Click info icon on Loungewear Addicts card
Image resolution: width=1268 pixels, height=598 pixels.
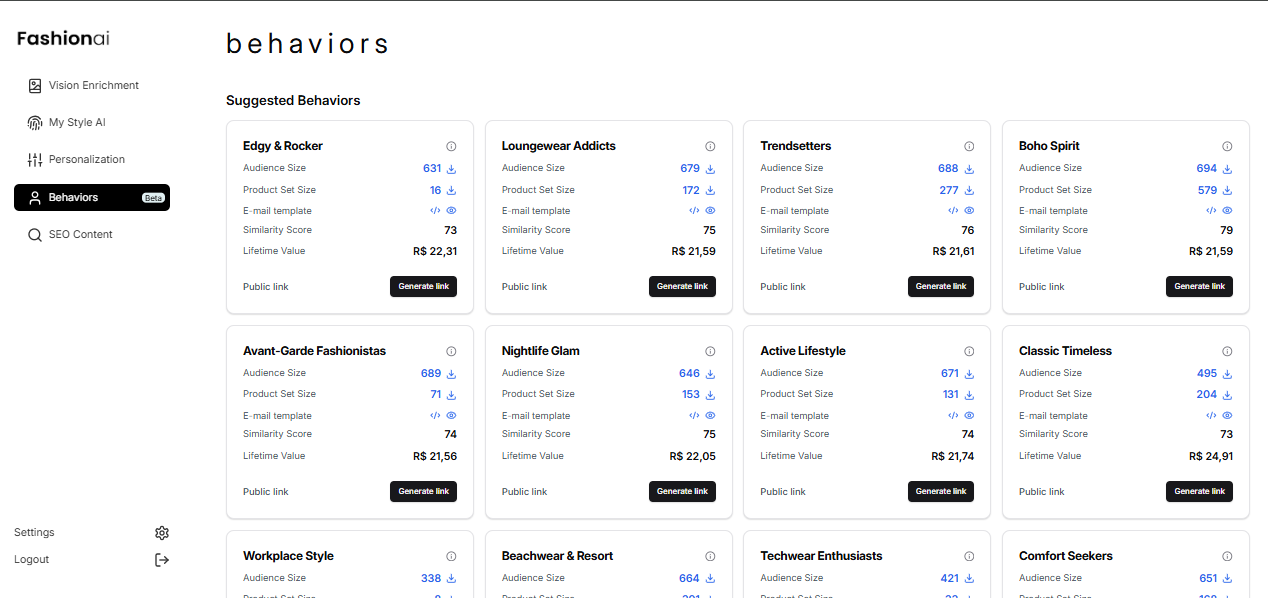click(710, 146)
